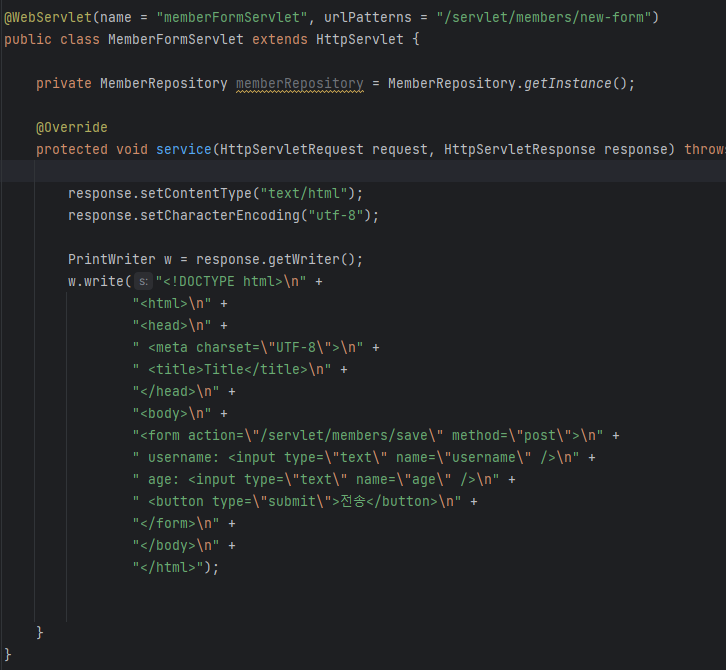Click the "</head>\n" closing tag string
This screenshot has width=726, height=670.
176,391
